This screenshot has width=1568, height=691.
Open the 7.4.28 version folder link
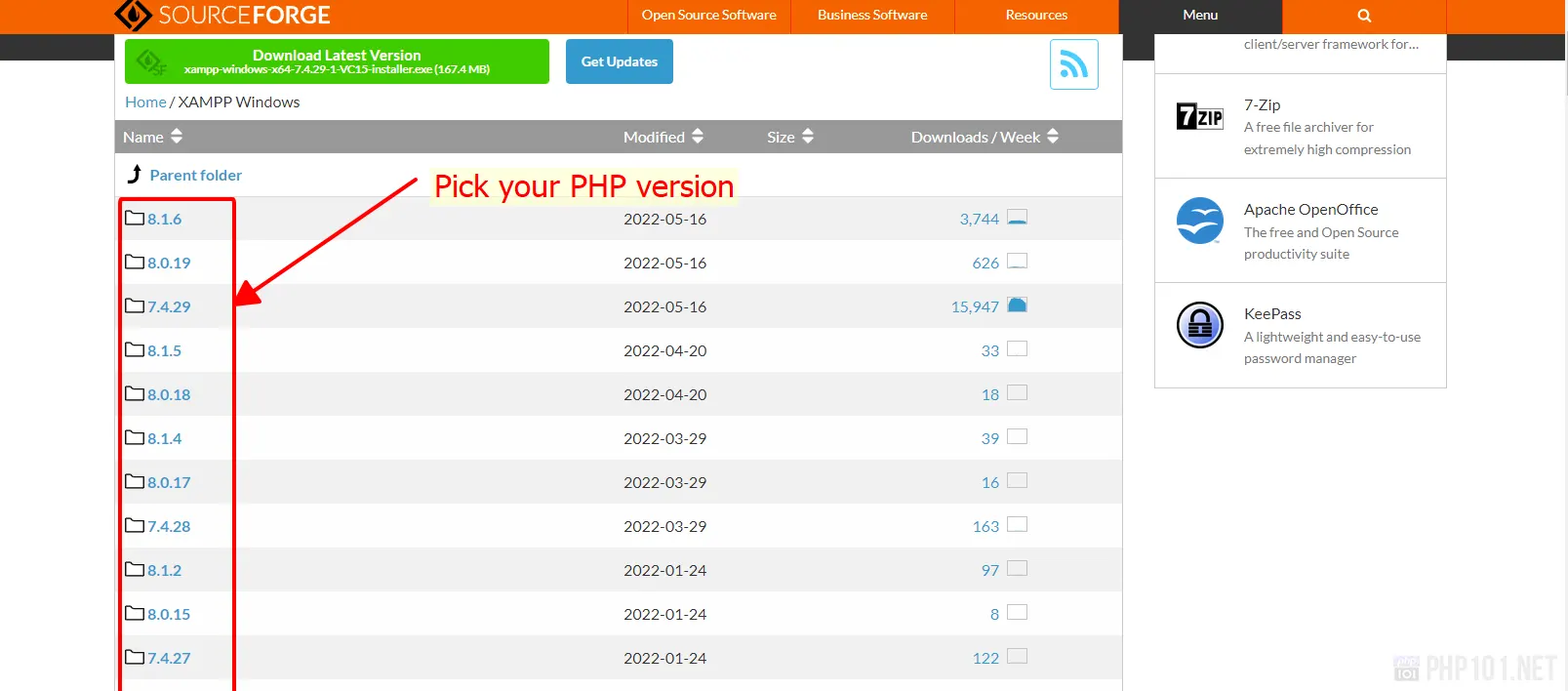[169, 526]
